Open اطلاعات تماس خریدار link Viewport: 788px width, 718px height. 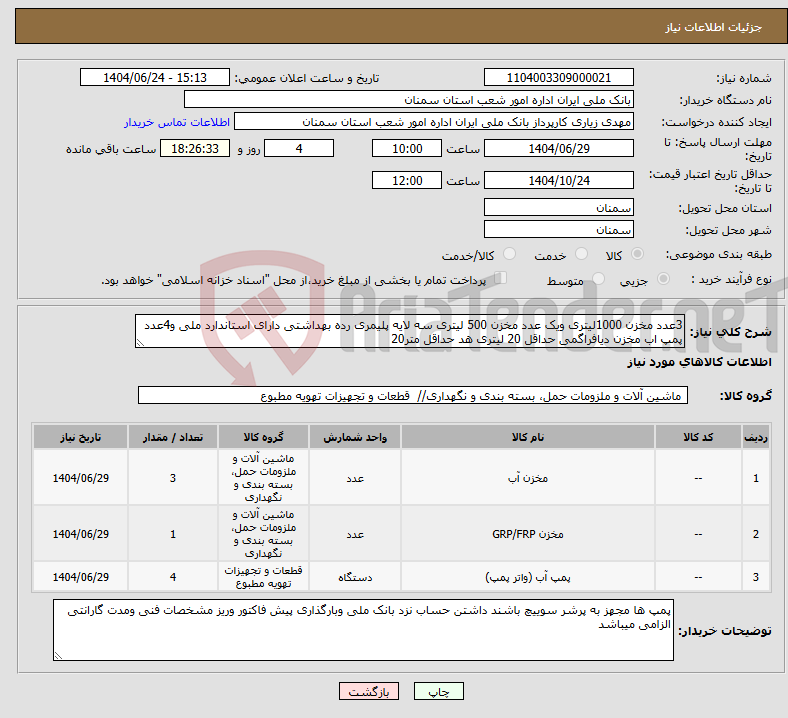tap(177, 122)
